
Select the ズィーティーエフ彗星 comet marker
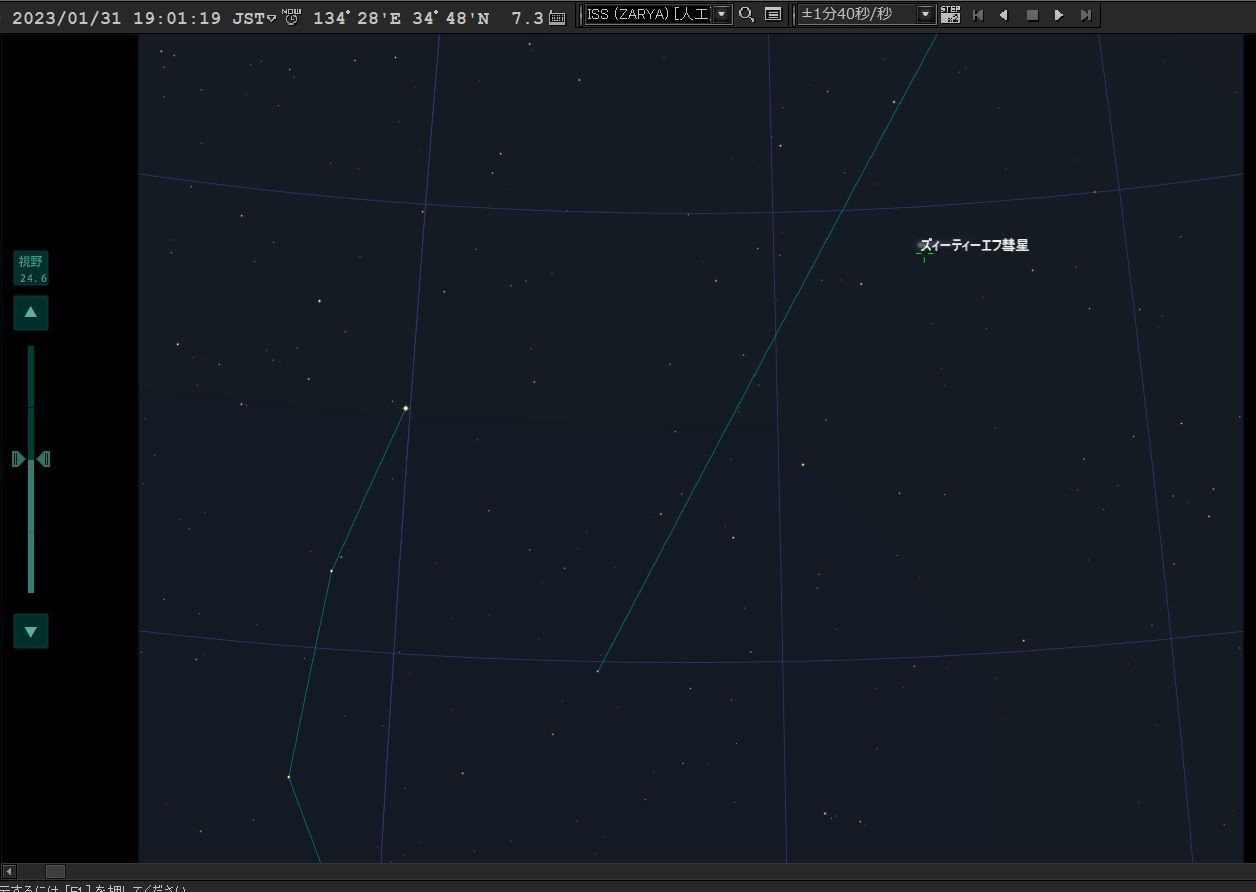pos(923,246)
